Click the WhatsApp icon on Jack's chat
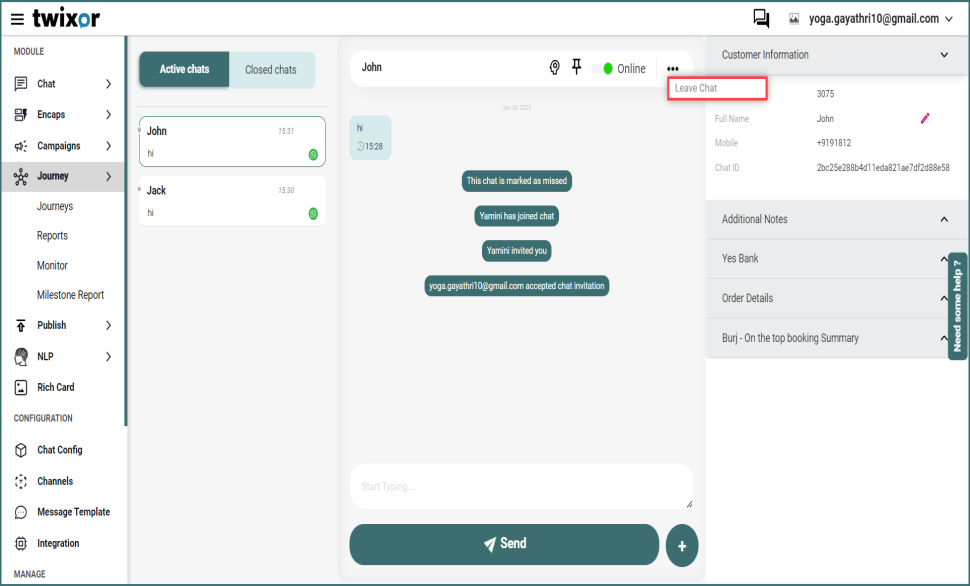Screen dimensions: 970x586 click(x=313, y=214)
